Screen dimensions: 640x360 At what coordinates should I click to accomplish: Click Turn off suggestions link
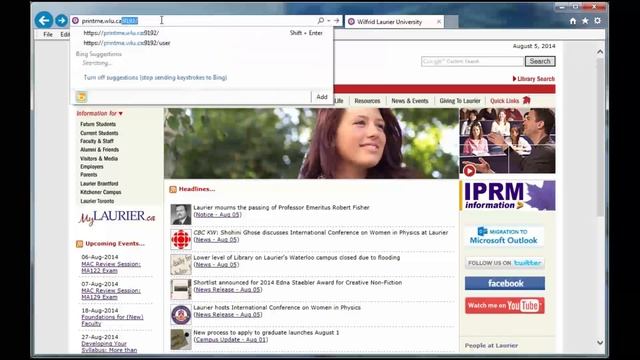point(155,77)
